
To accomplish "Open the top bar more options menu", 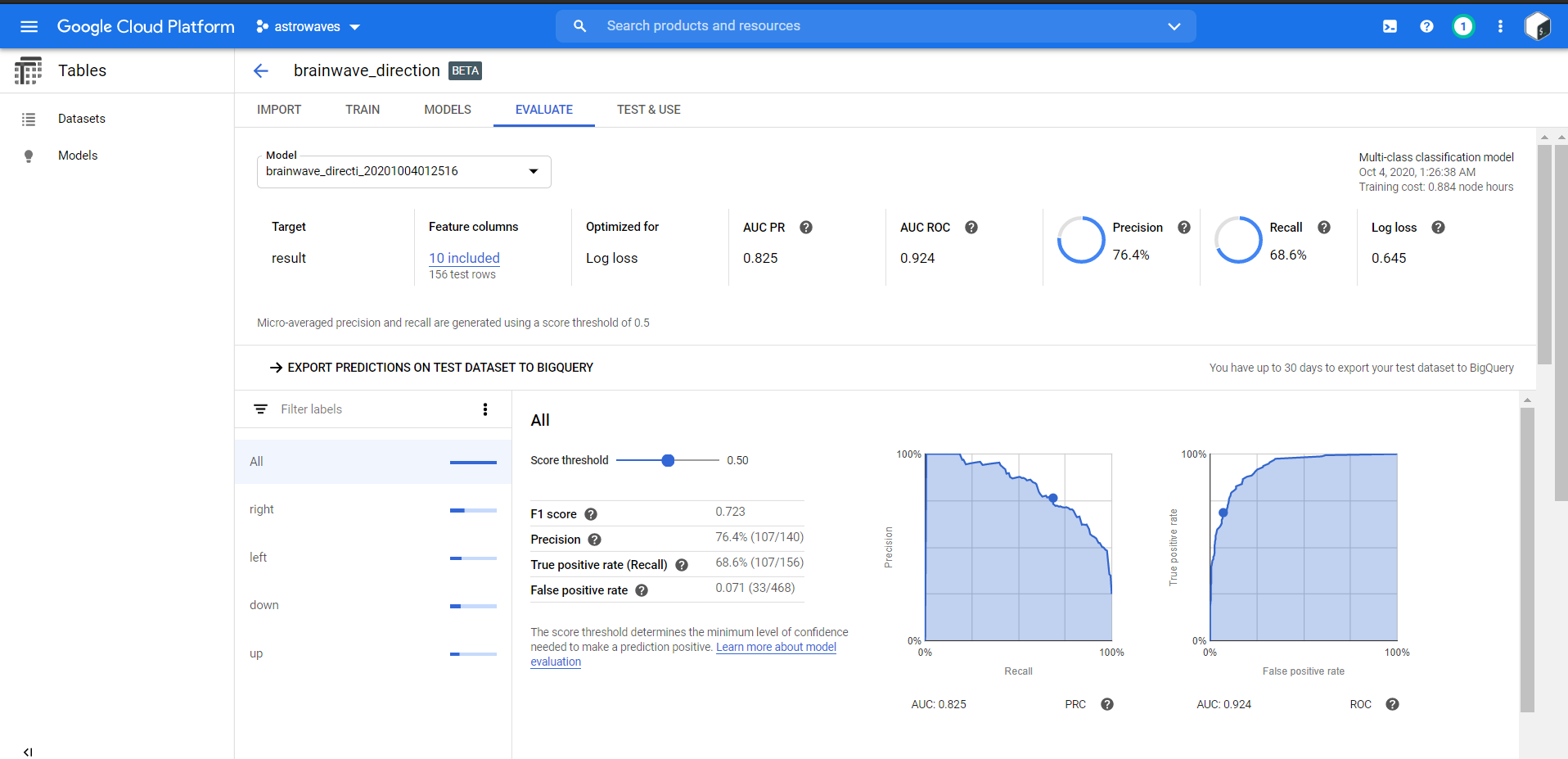I will click(x=1500, y=26).
